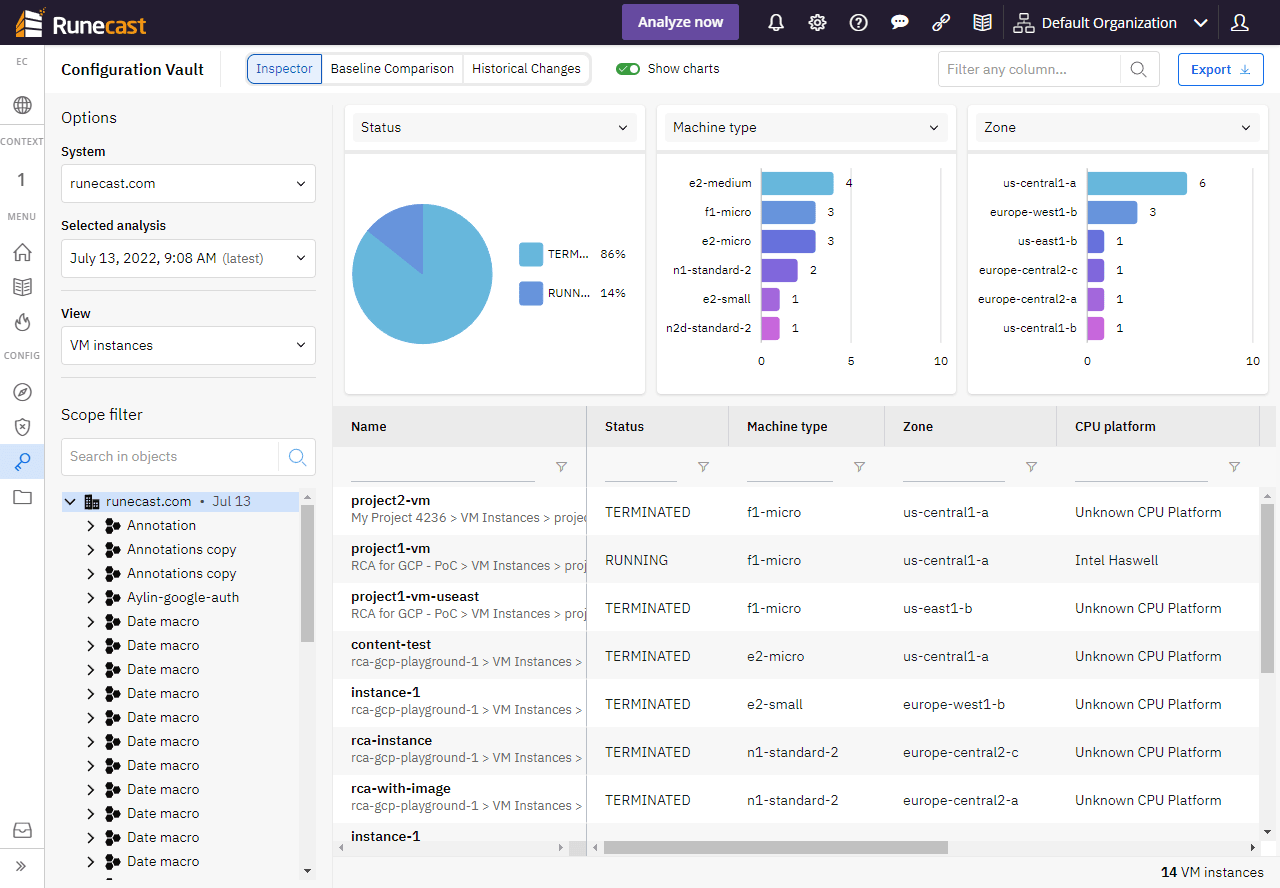
Task: Expand the Aylin-google-auth tree node
Action: pos(91,597)
